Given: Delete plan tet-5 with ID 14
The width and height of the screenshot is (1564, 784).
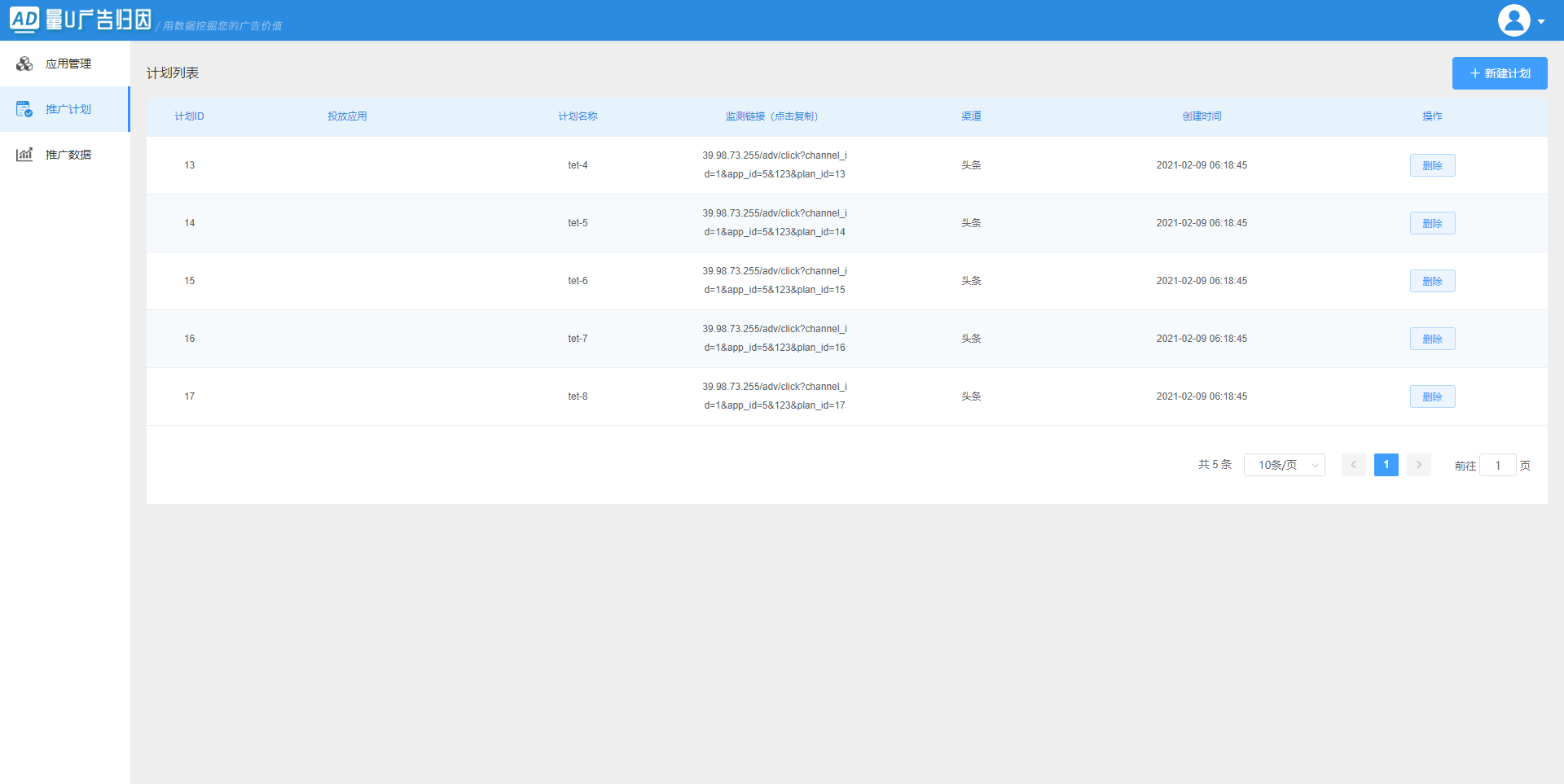Looking at the screenshot, I should [x=1432, y=223].
